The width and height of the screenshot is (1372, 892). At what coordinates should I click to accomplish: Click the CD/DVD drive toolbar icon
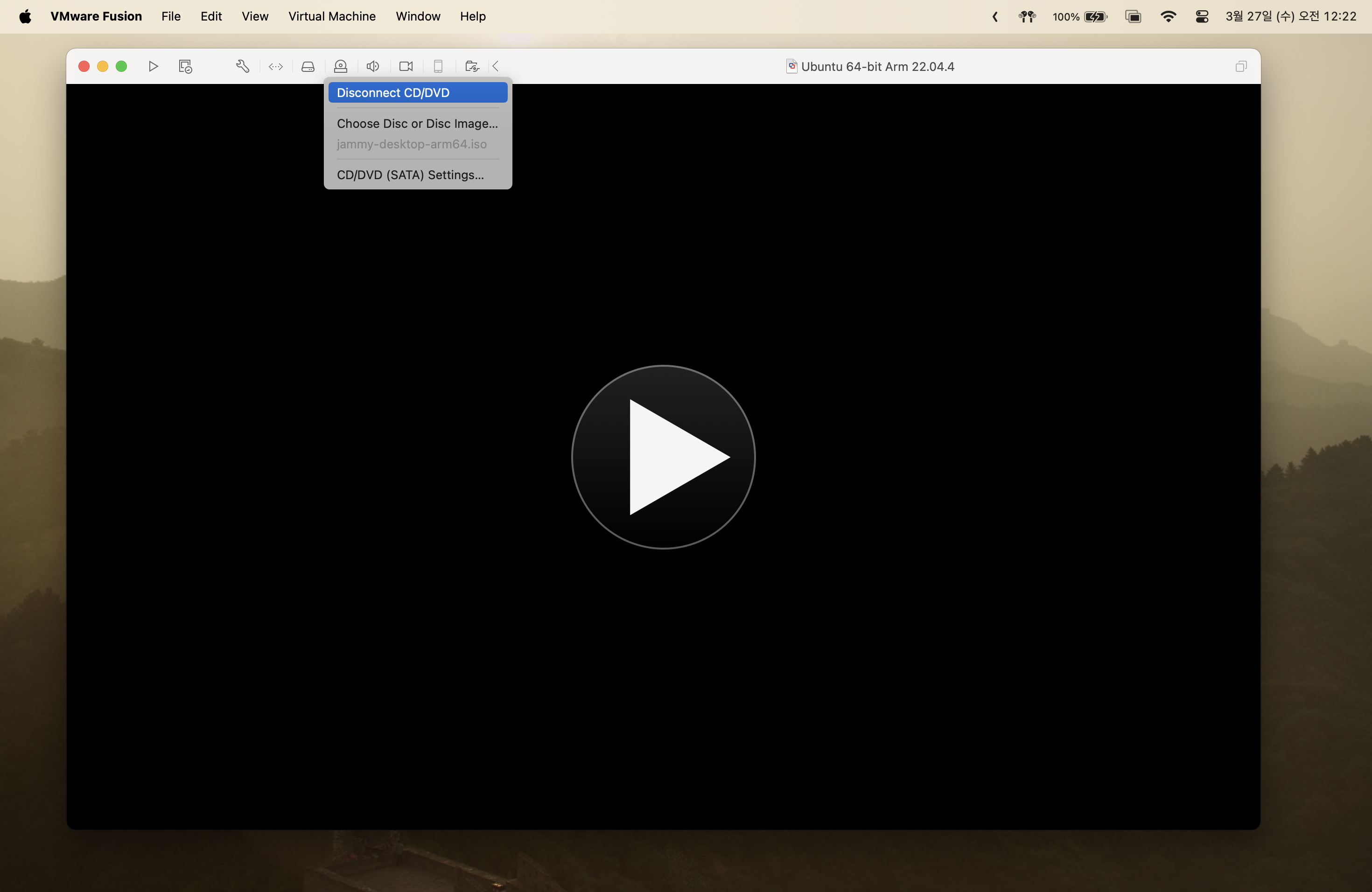pyautogui.click(x=341, y=66)
